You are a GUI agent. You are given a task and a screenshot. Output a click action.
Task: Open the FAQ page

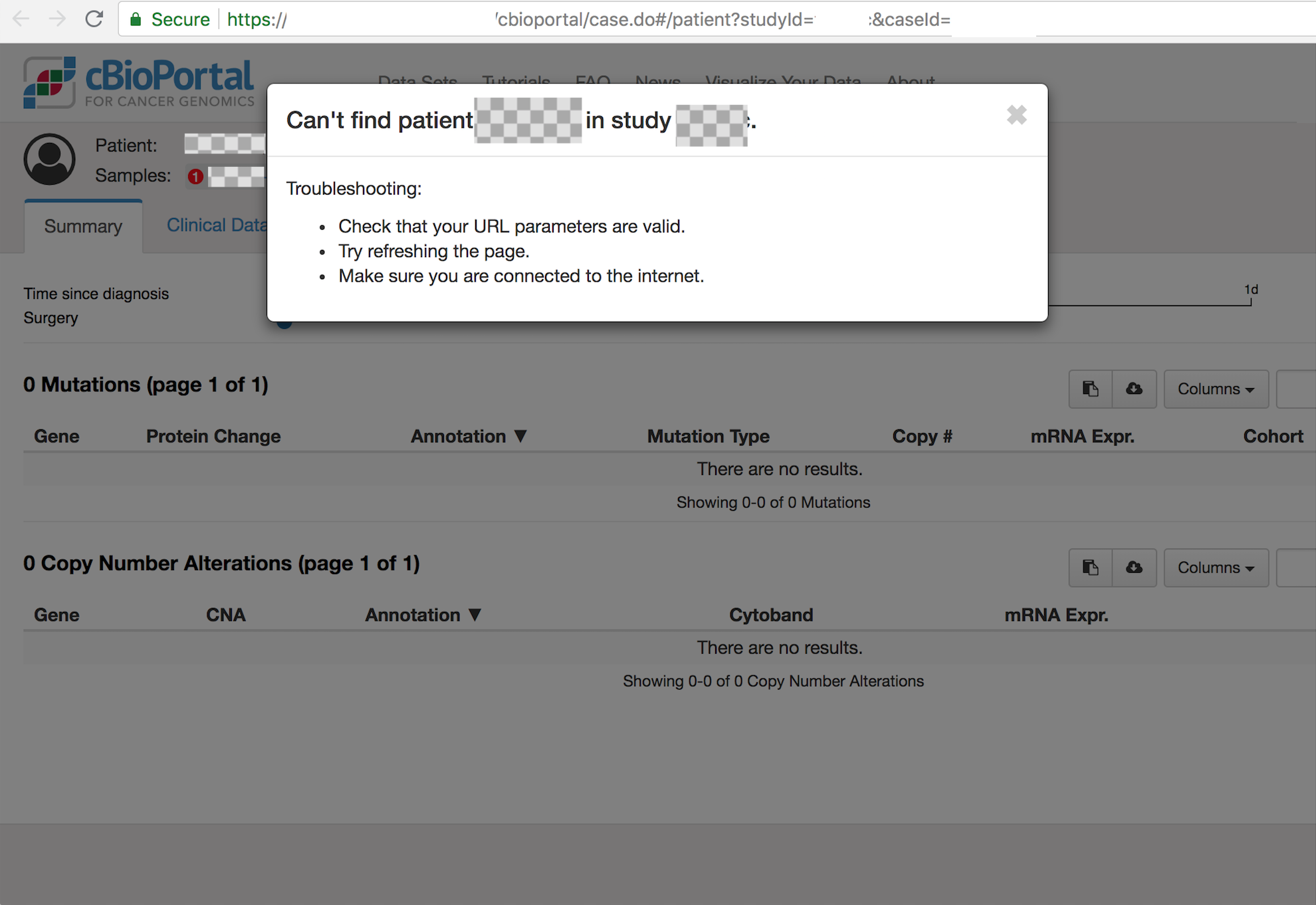(x=593, y=81)
